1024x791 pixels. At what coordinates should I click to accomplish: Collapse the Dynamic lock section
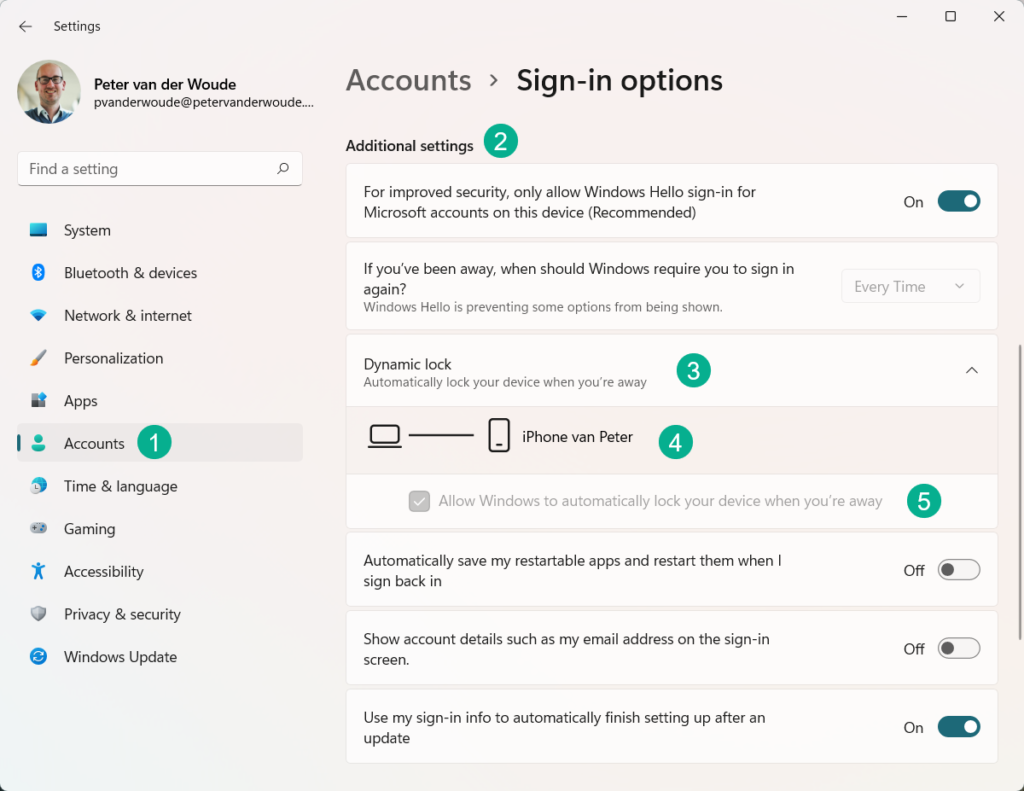(x=971, y=369)
